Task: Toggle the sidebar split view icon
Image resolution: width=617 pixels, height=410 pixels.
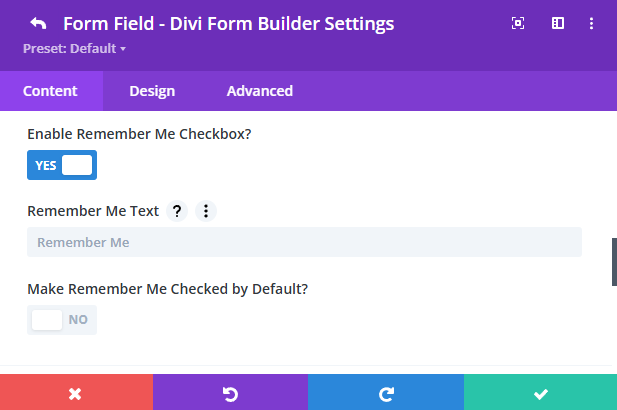Action: (x=558, y=23)
